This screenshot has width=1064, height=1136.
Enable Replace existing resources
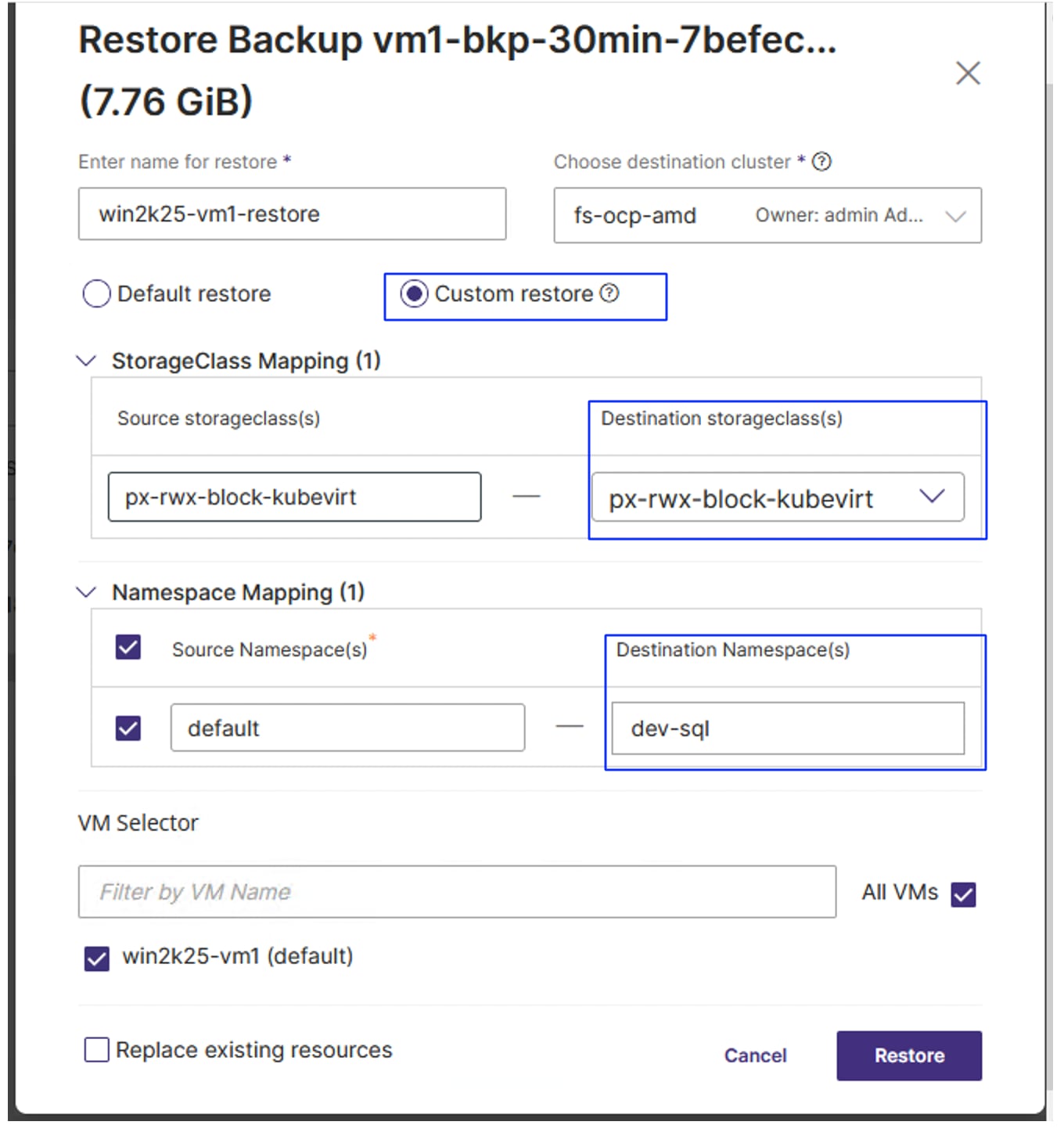[x=95, y=1050]
